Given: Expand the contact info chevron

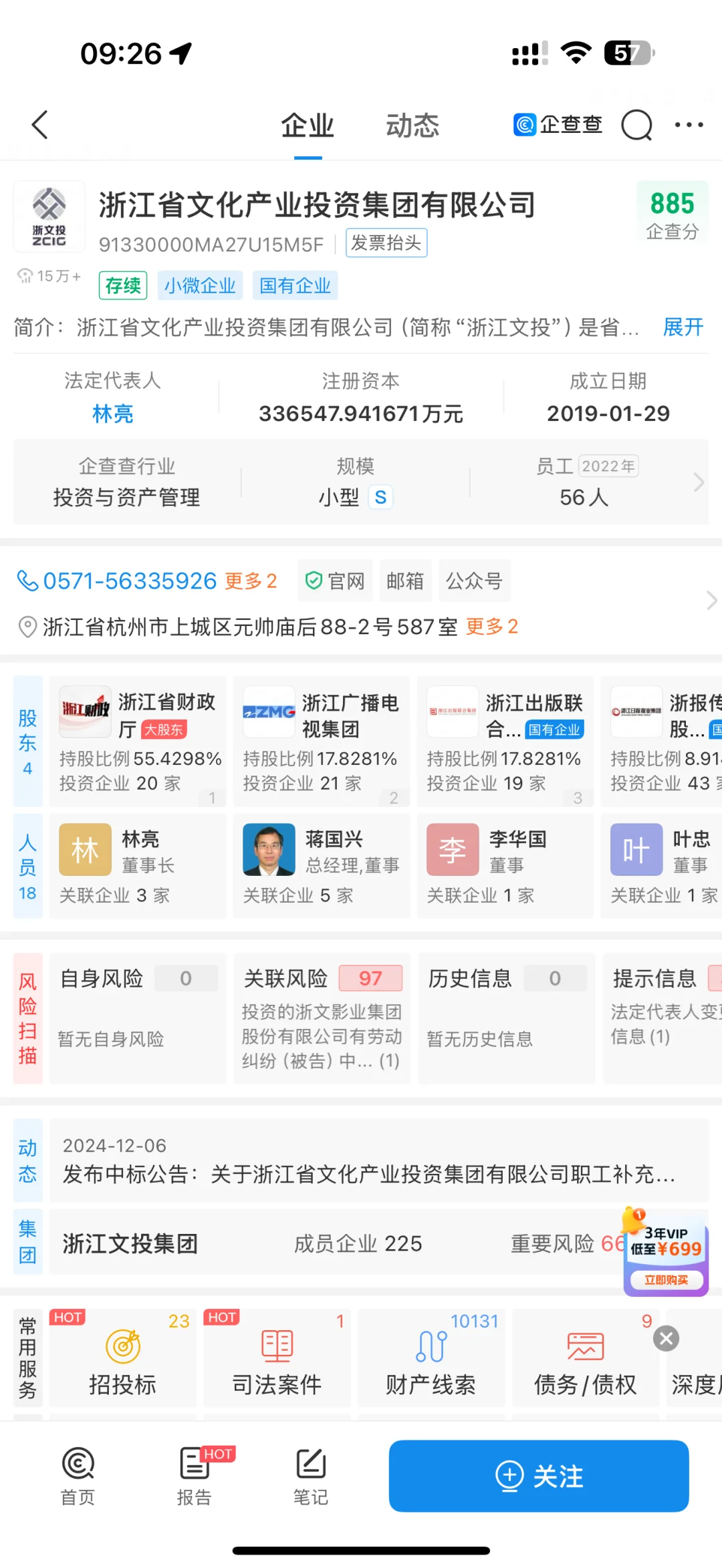Looking at the screenshot, I should [x=711, y=601].
